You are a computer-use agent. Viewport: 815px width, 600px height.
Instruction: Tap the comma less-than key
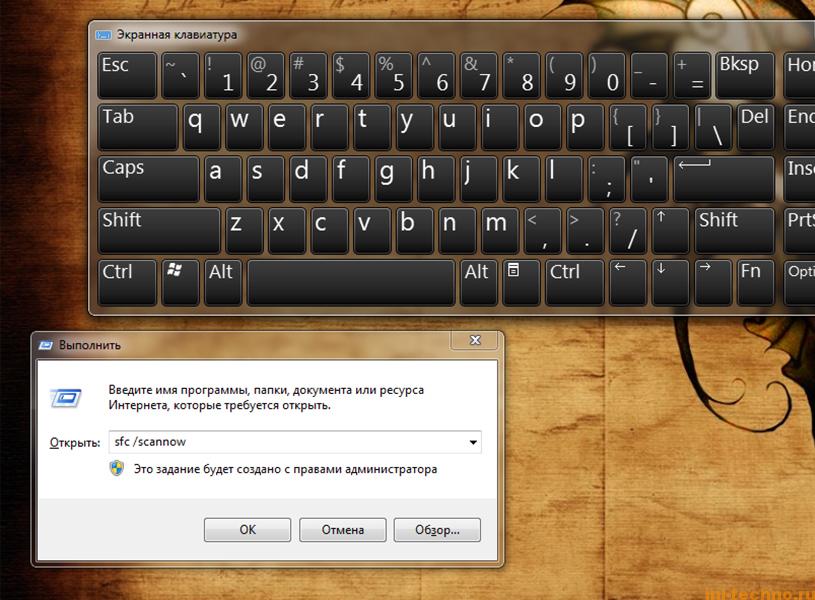(x=543, y=230)
